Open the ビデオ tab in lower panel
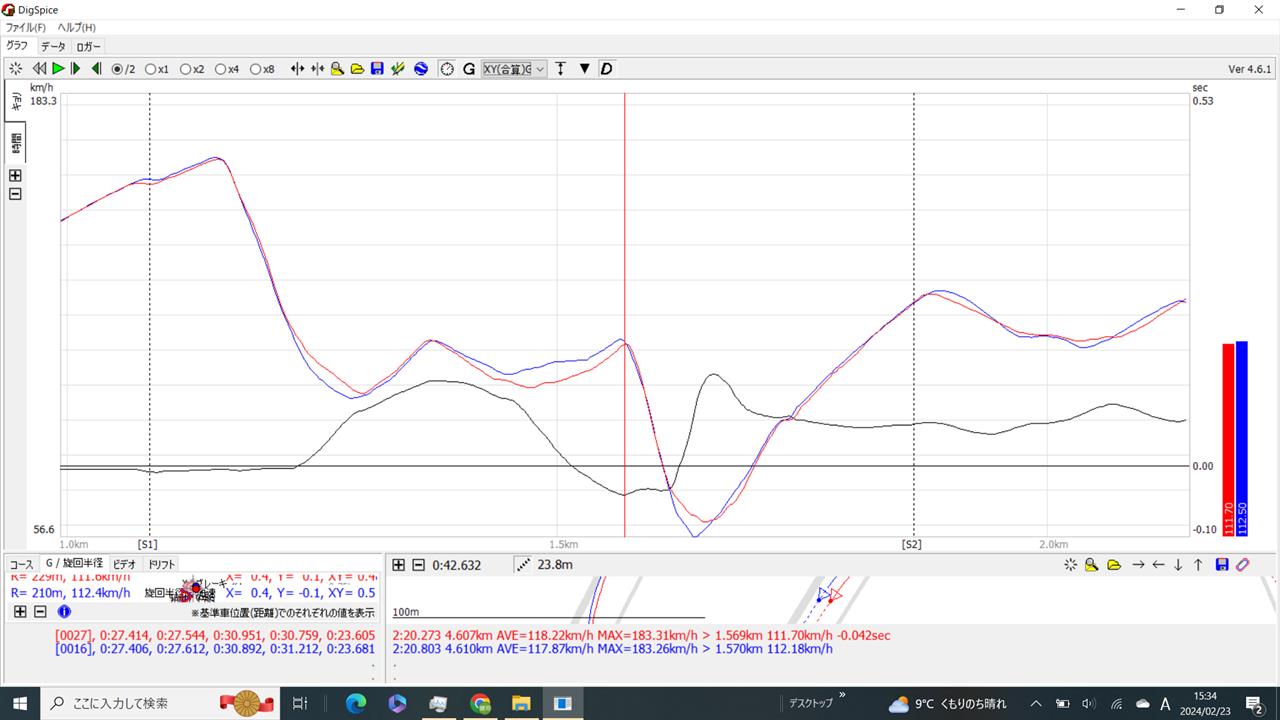The width and height of the screenshot is (1280, 720). pyautogui.click(x=124, y=564)
